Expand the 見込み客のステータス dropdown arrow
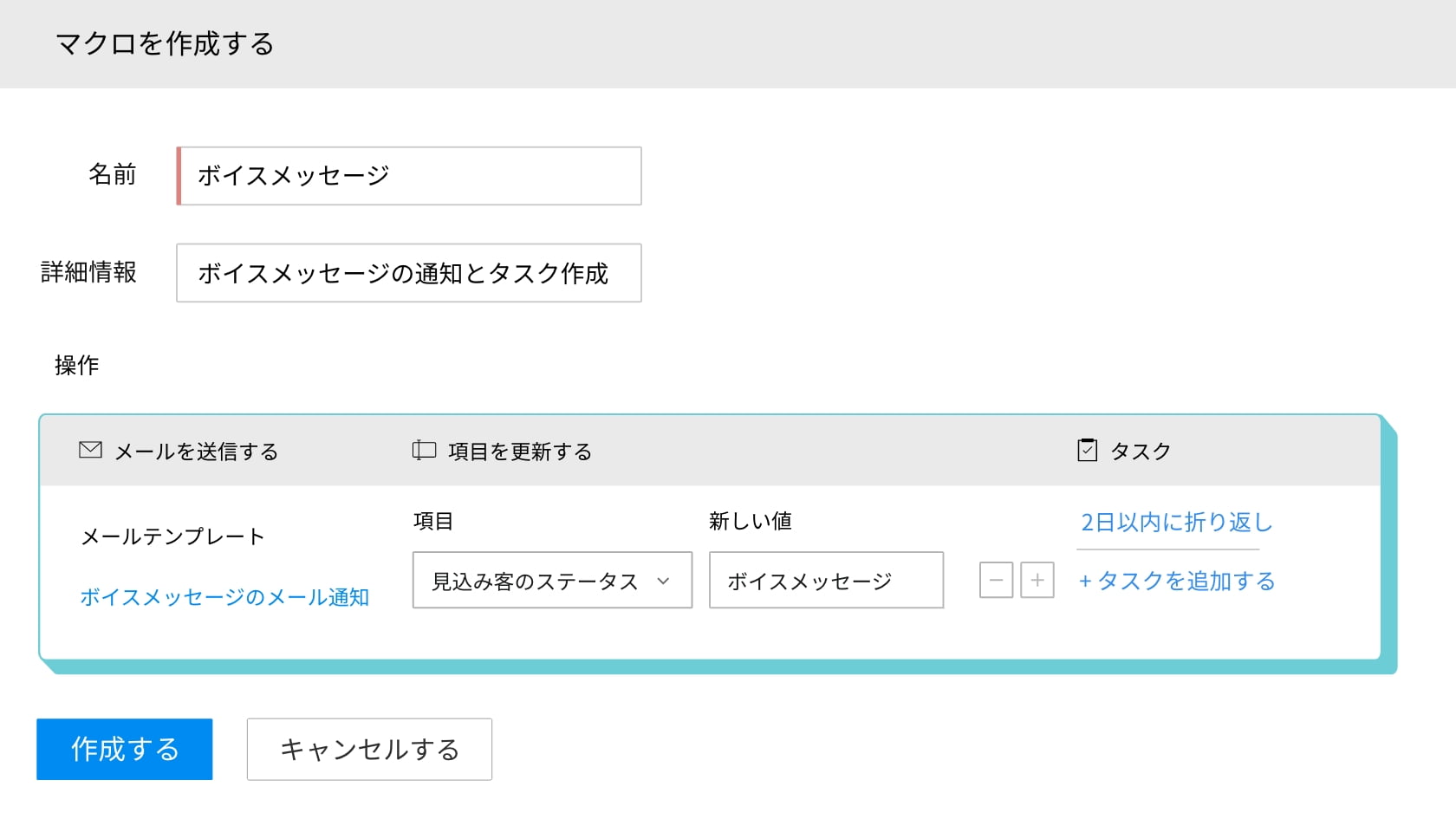The height and width of the screenshot is (832, 1456). [664, 581]
